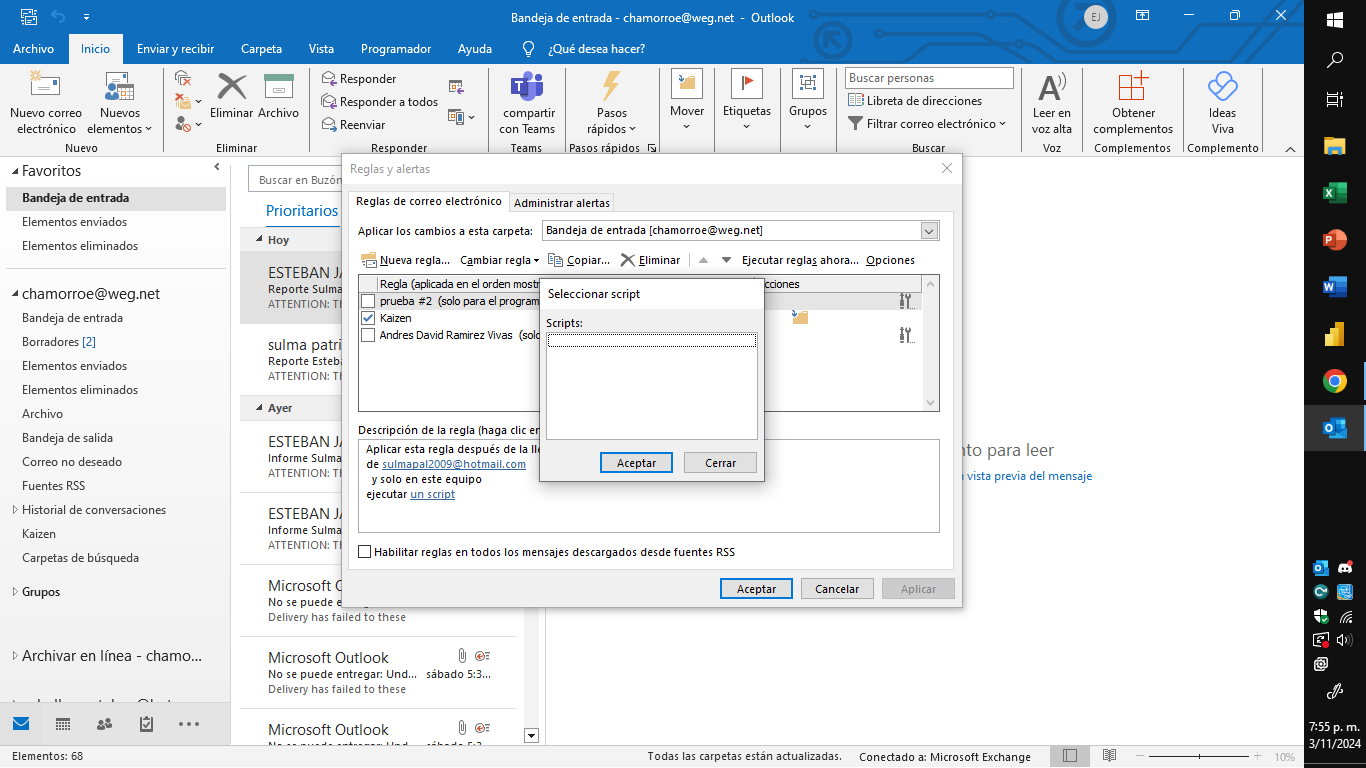The image size is (1366, 768).
Task: Click Ejecutar reglas ahora button
Action: [800, 260]
